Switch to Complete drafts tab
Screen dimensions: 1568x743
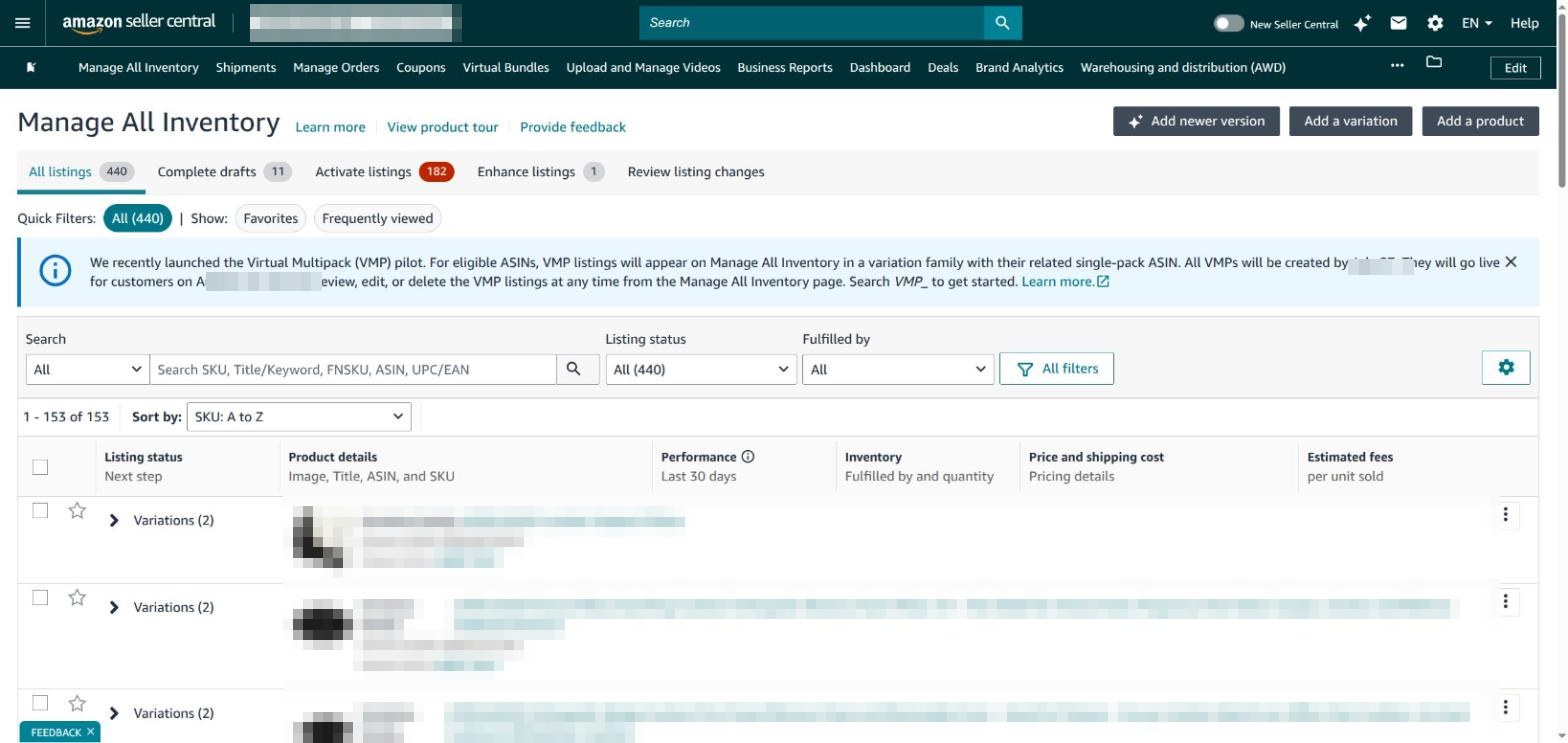tap(224, 171)
